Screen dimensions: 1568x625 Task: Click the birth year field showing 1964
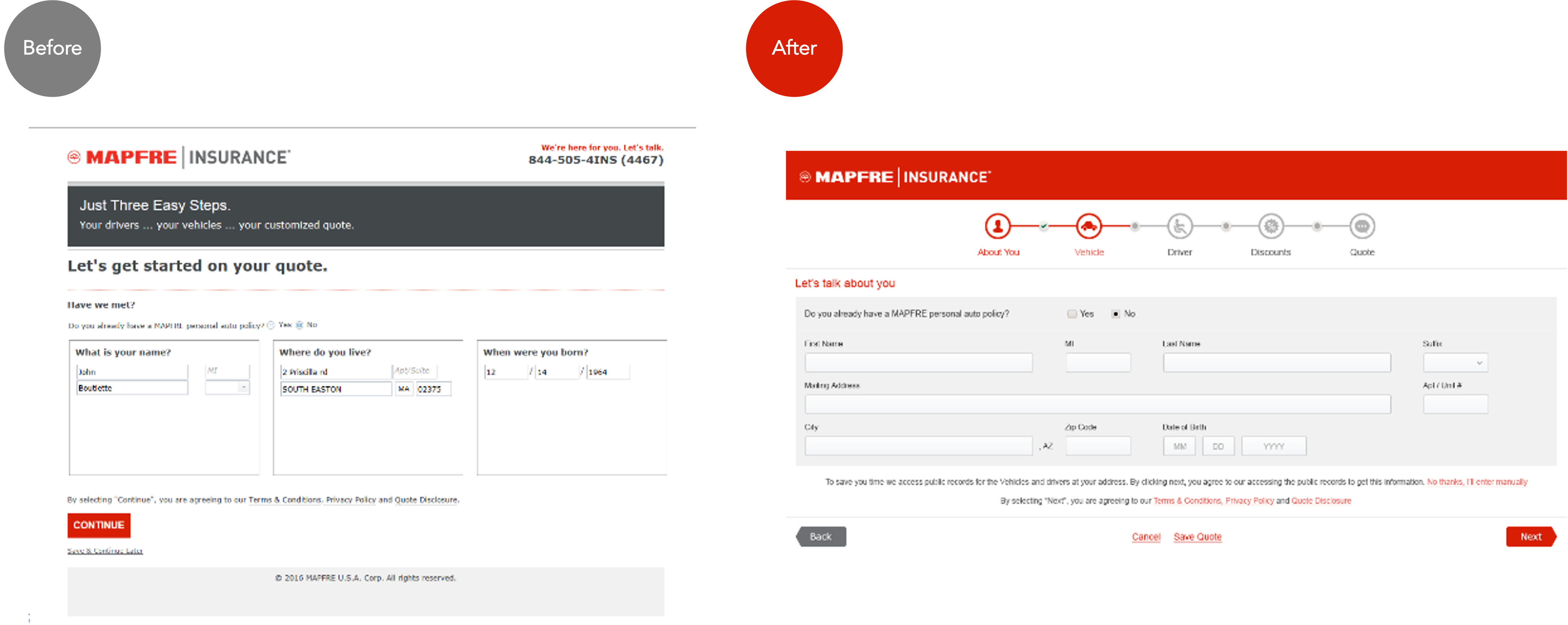click(x=608, y=372)
